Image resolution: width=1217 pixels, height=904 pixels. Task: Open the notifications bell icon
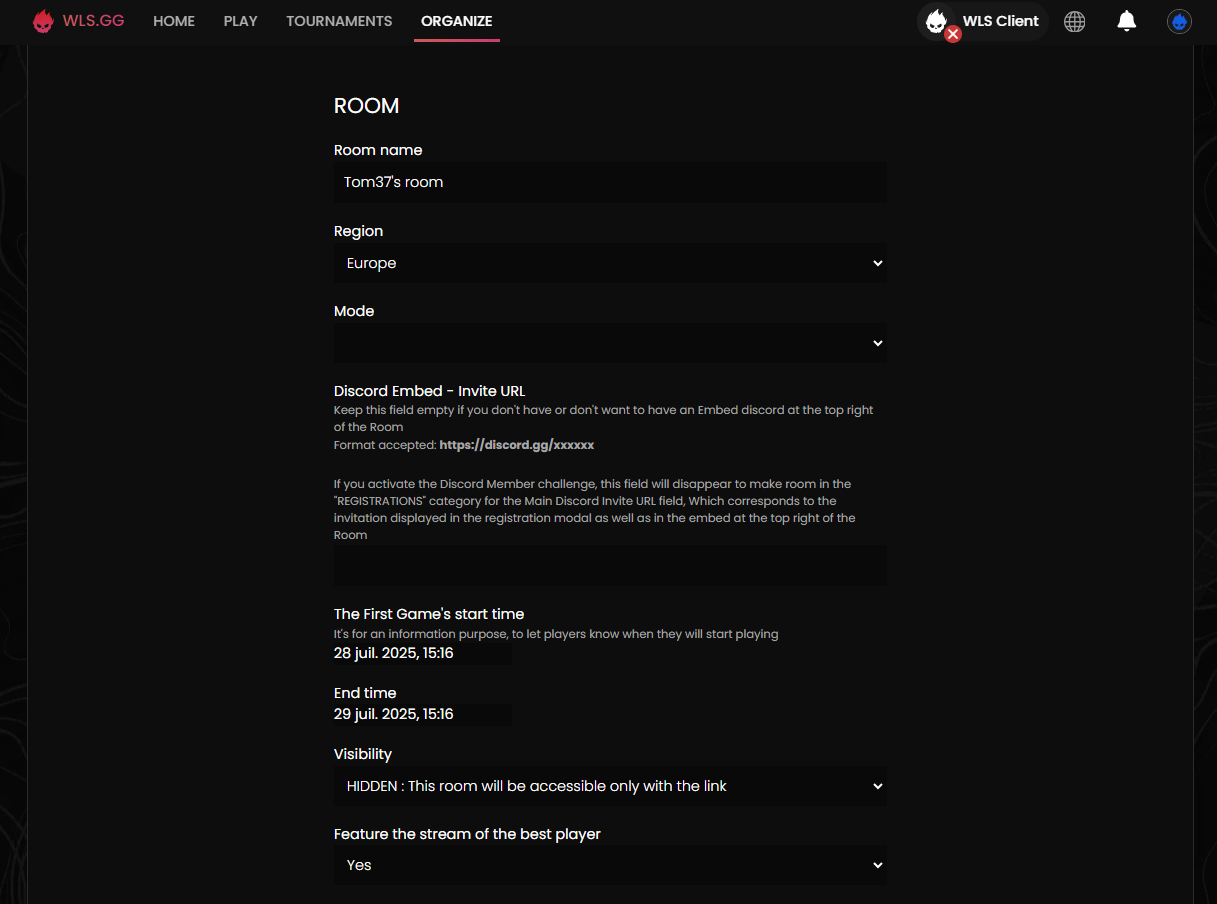(x=1127, y=20)
